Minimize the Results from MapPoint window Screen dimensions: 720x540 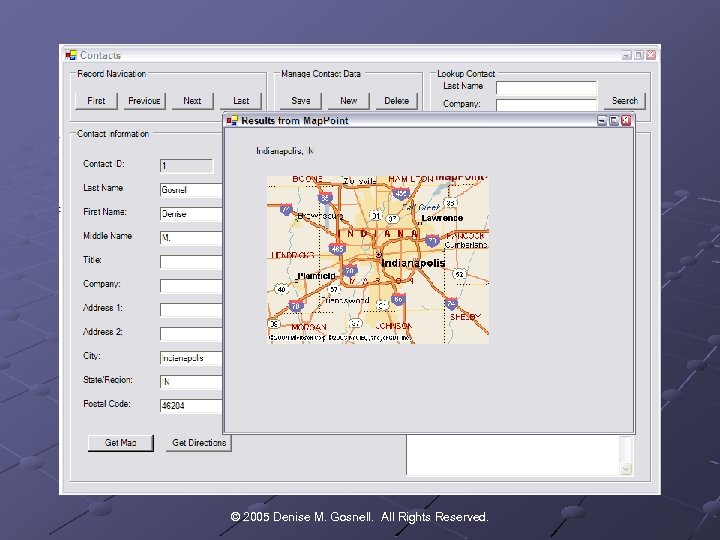pyautogui.click(x=602, y=121)
